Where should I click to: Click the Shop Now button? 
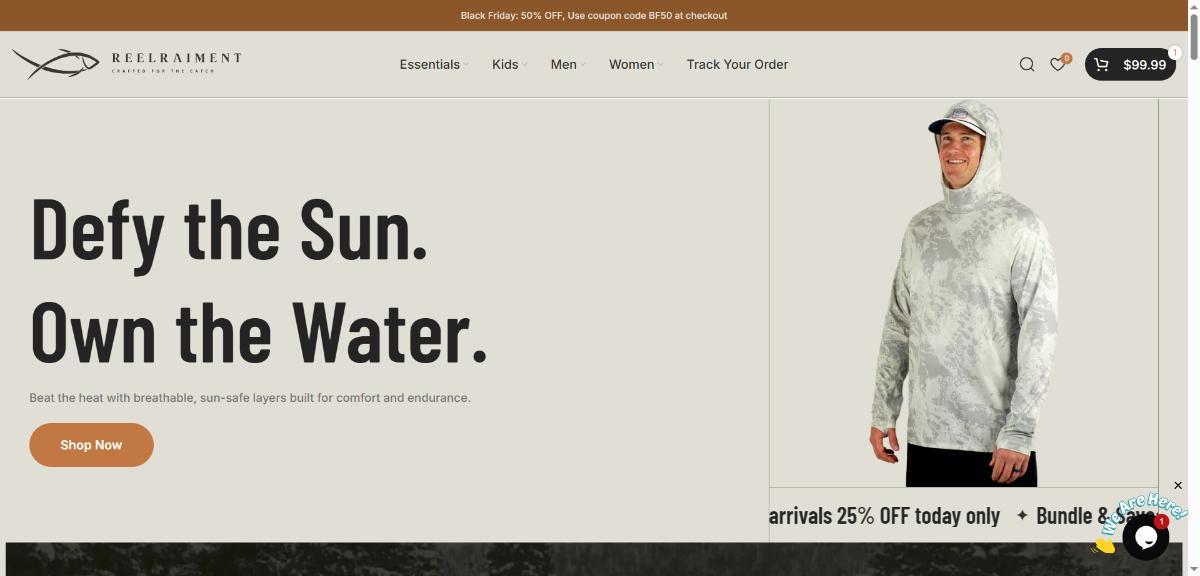(x=91, y=445)
